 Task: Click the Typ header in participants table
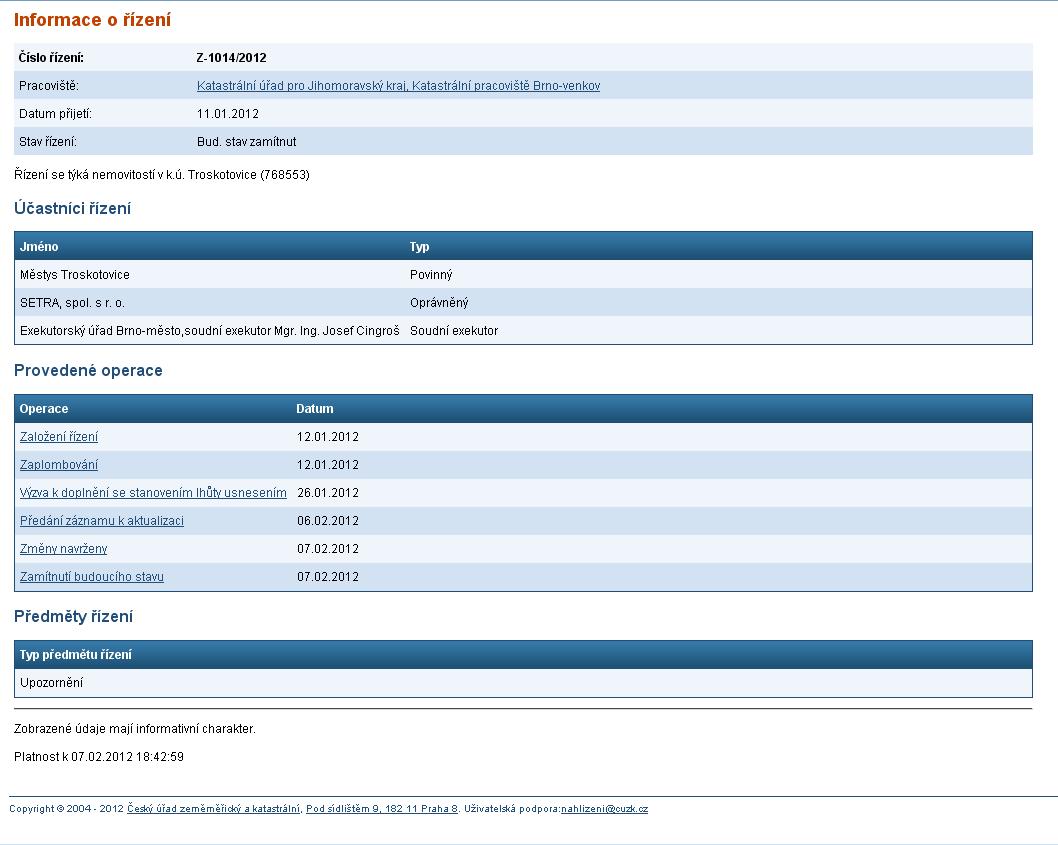419,247
